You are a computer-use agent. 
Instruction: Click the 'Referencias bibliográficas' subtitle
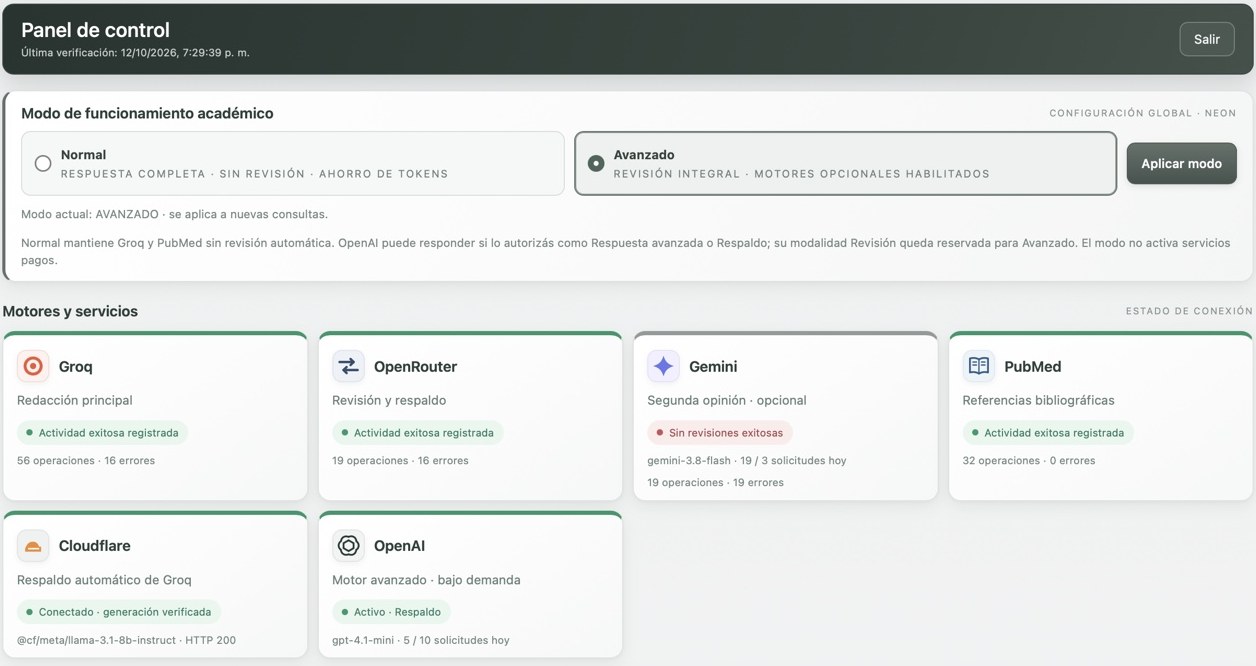point(1038,401)
